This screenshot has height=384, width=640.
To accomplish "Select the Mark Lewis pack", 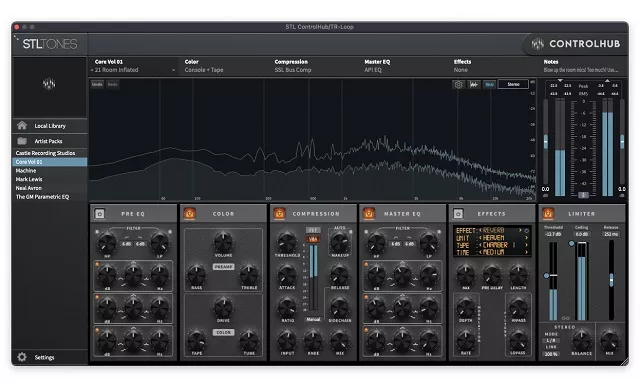I will [x=49, y=179].
